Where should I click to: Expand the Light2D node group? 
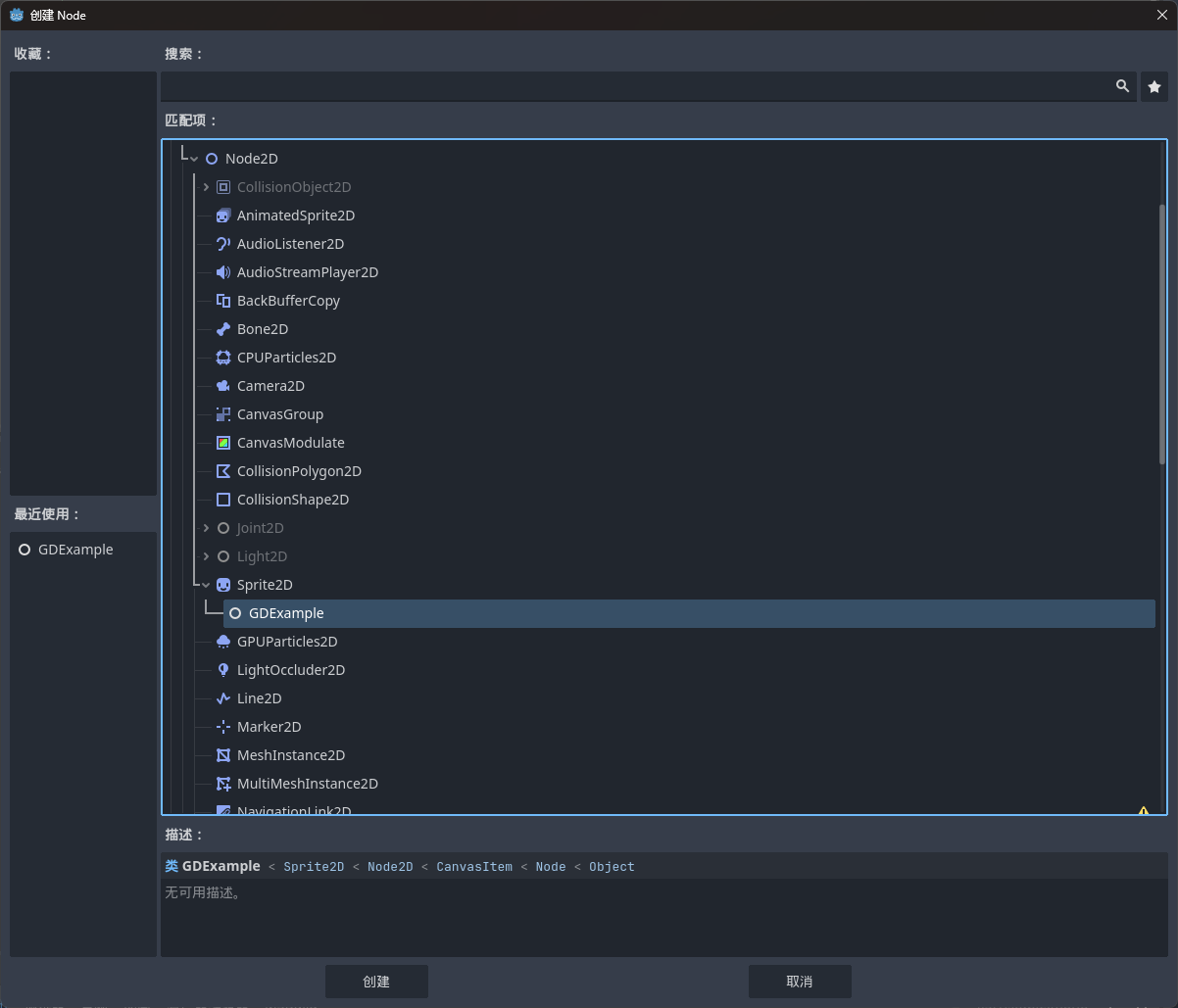click(206, 556)
